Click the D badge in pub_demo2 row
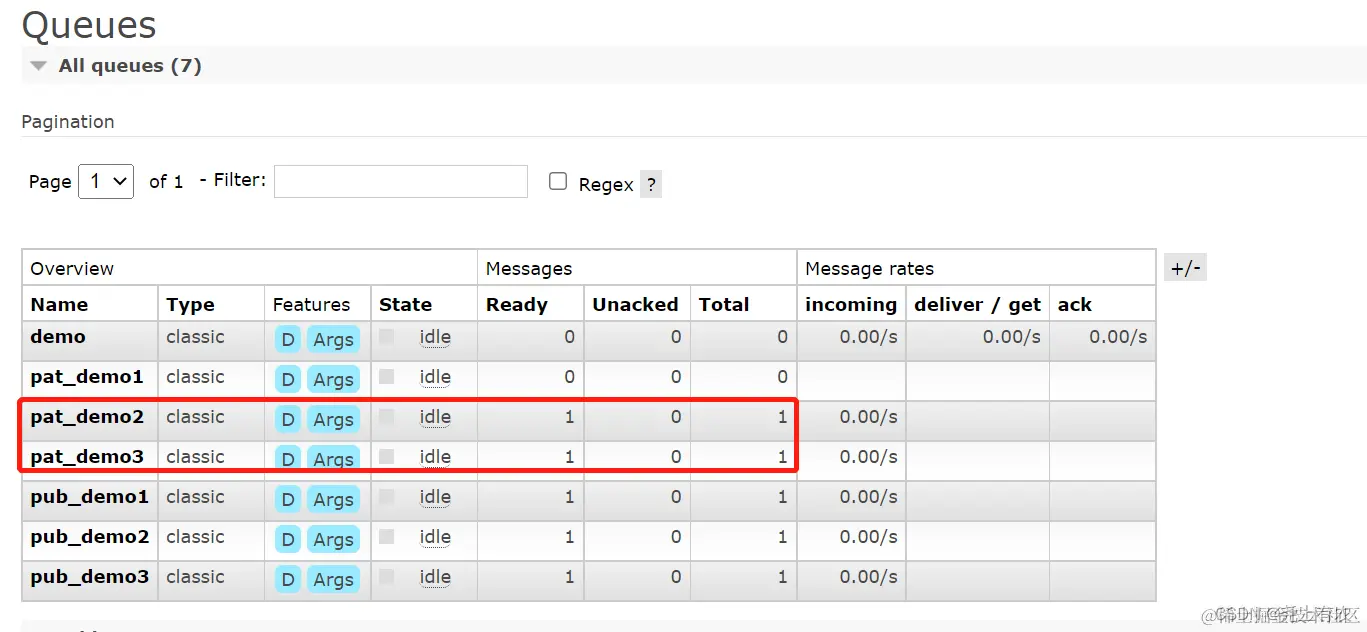This screenshot has height=632, width=1367. 288,540
